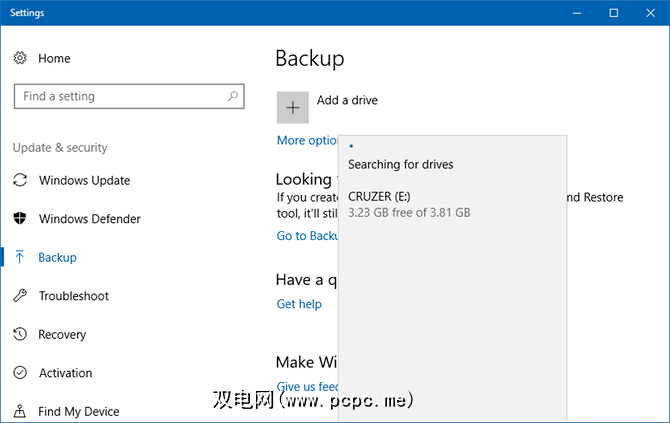Click in the Find a setting box

pyautogui.click(x=120, y=97)
